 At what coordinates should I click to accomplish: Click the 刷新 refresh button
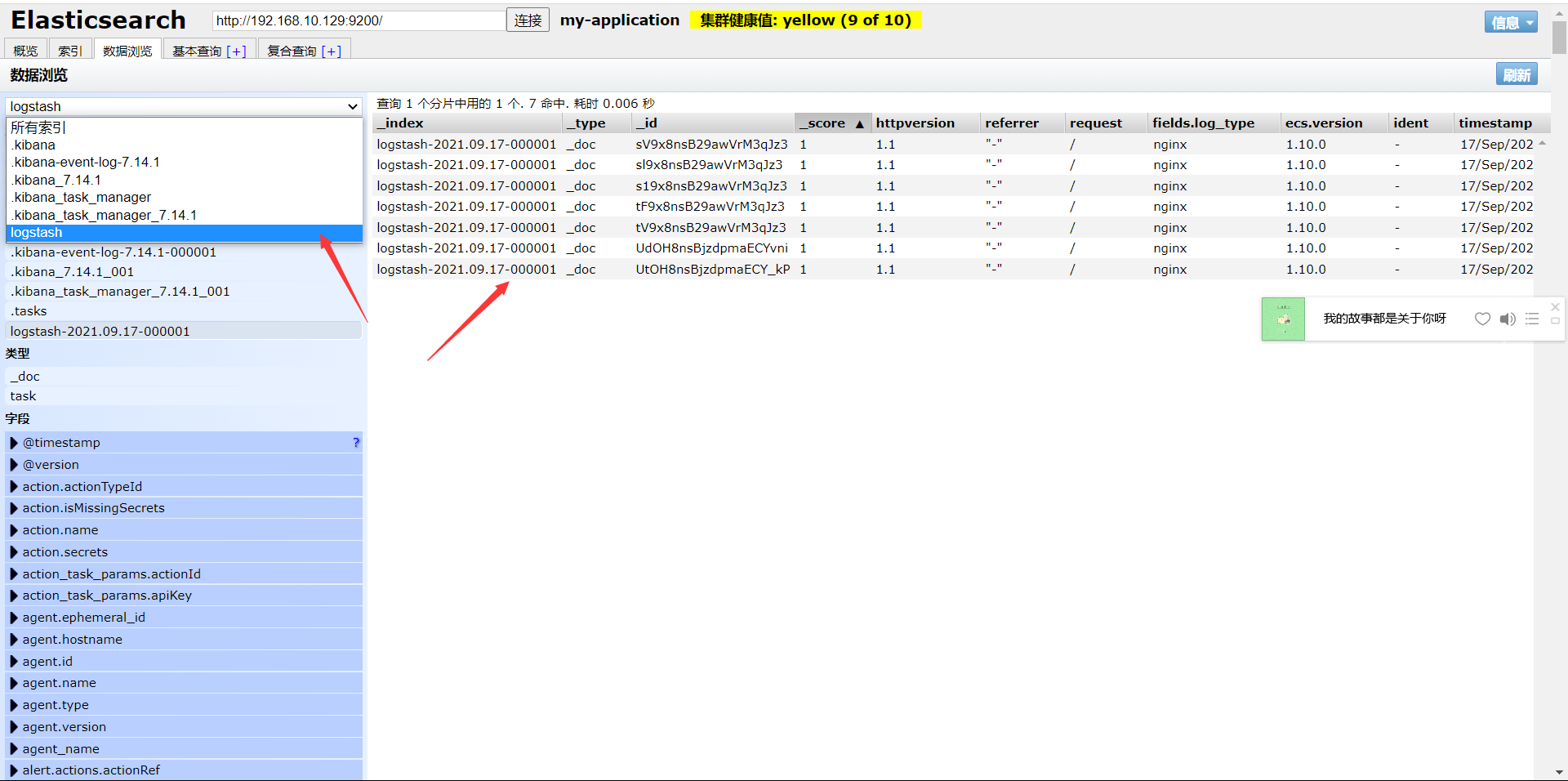[x=1517, y=74]
